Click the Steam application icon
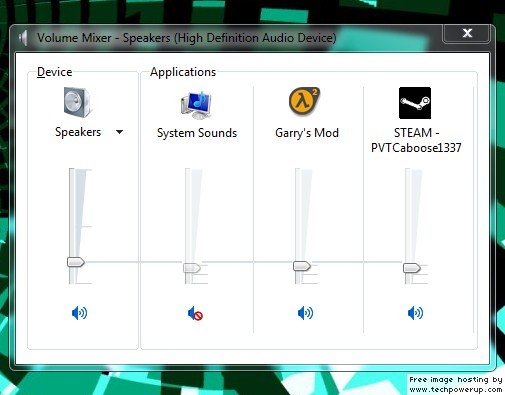 [415, 103]
